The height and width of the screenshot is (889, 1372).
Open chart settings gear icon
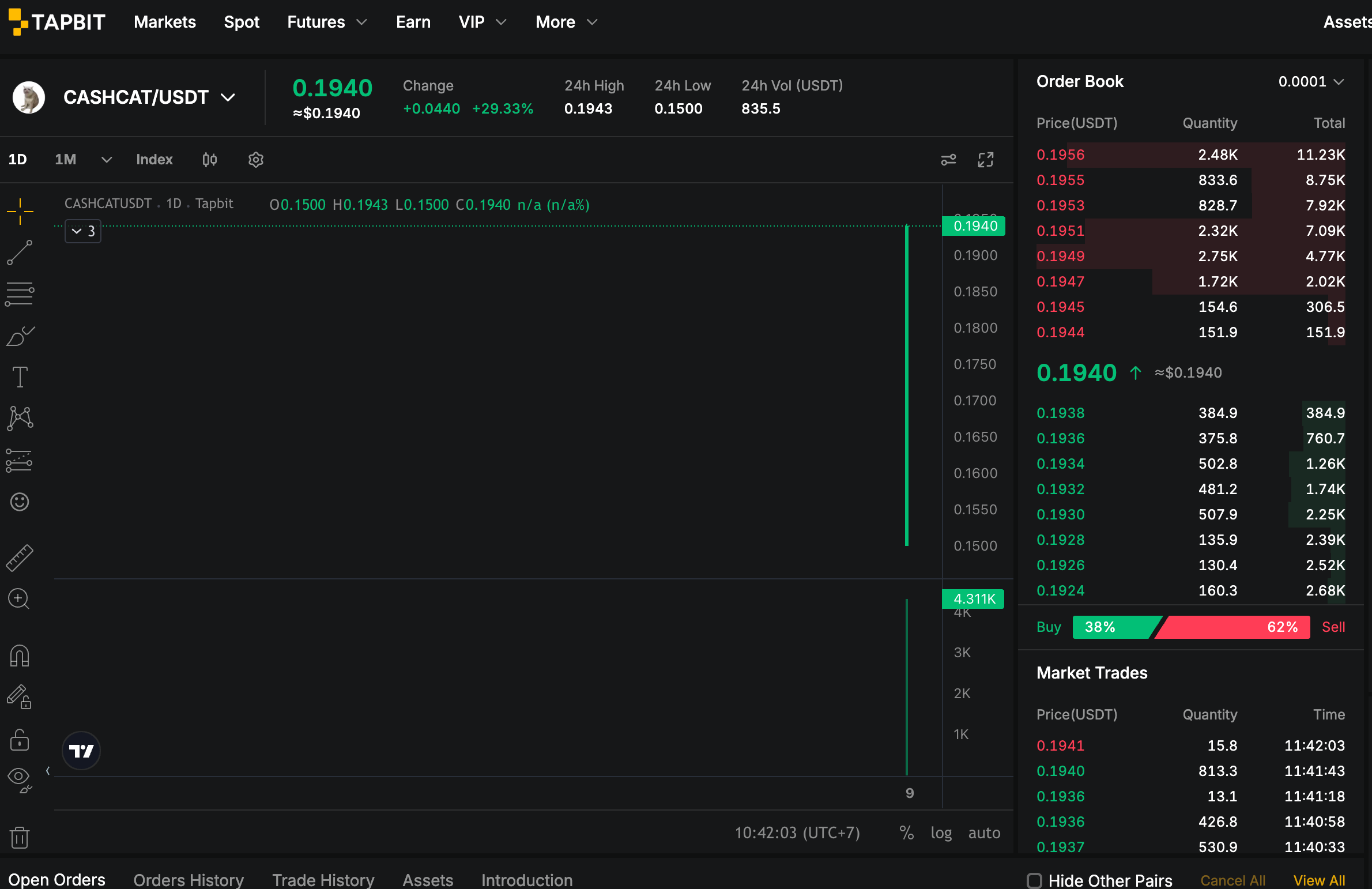click(256, 160)
